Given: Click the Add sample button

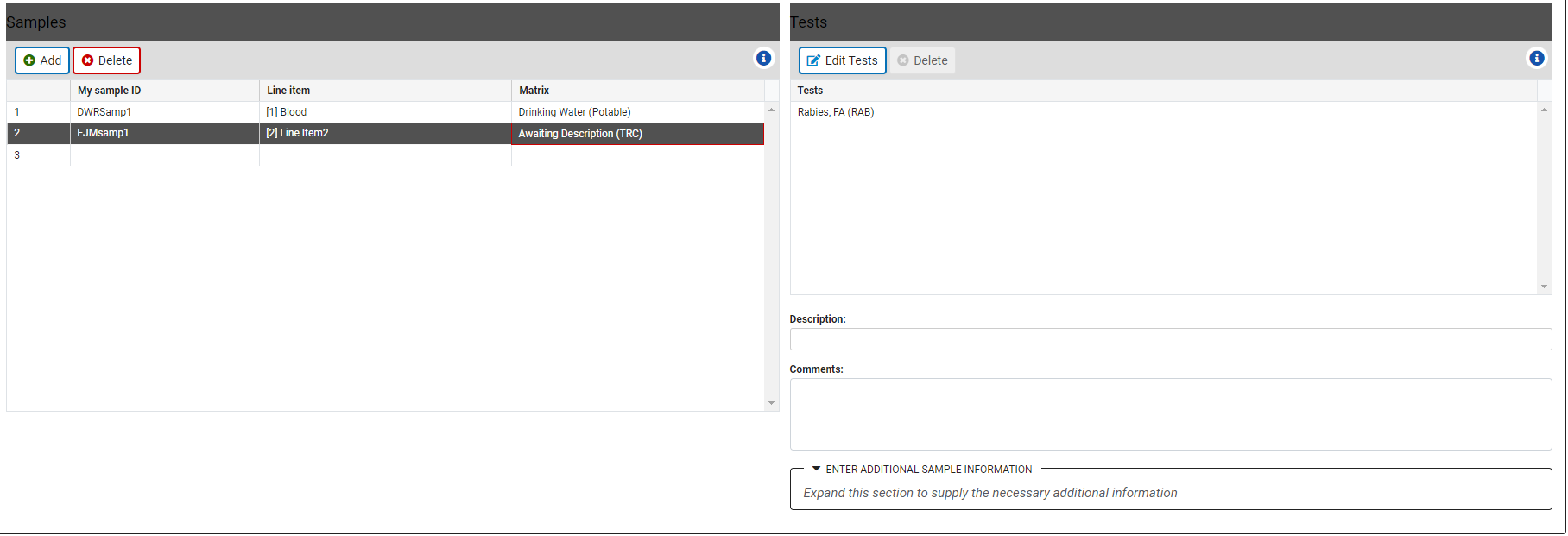Looking at the screenshot, I should tap(42, 60).
